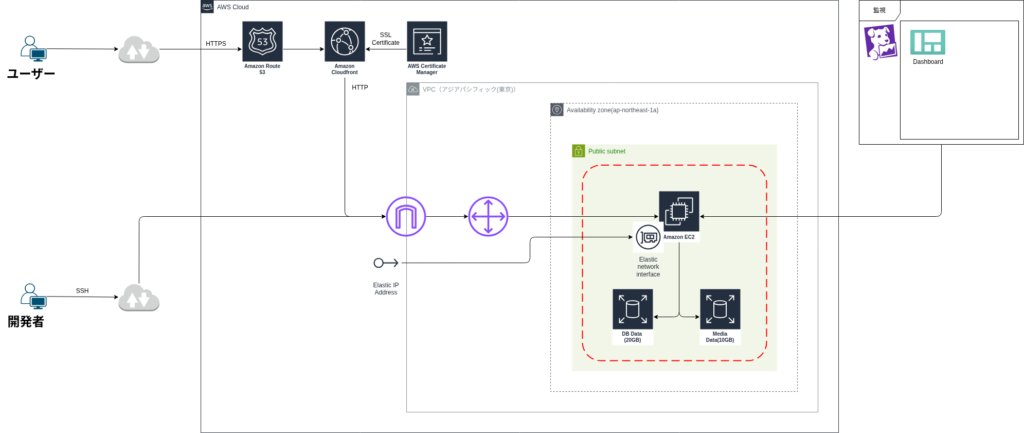Image resolution: width=1024 pixels, height=433 pixels.
Task: Click the Media Data (10GB) volume icon
Action: pyautogui.click(x=720, y=309)
